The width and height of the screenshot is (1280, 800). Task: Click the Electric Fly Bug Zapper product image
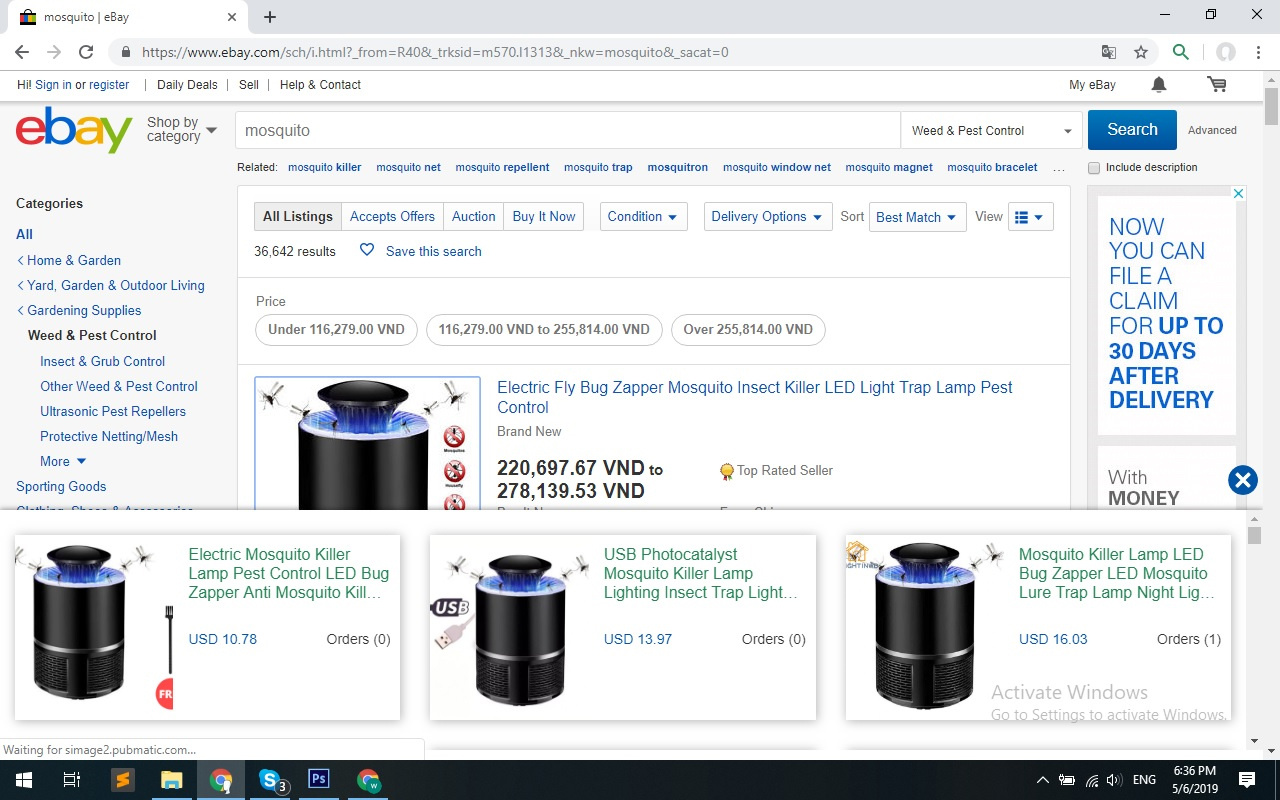(x=367, y=444)
